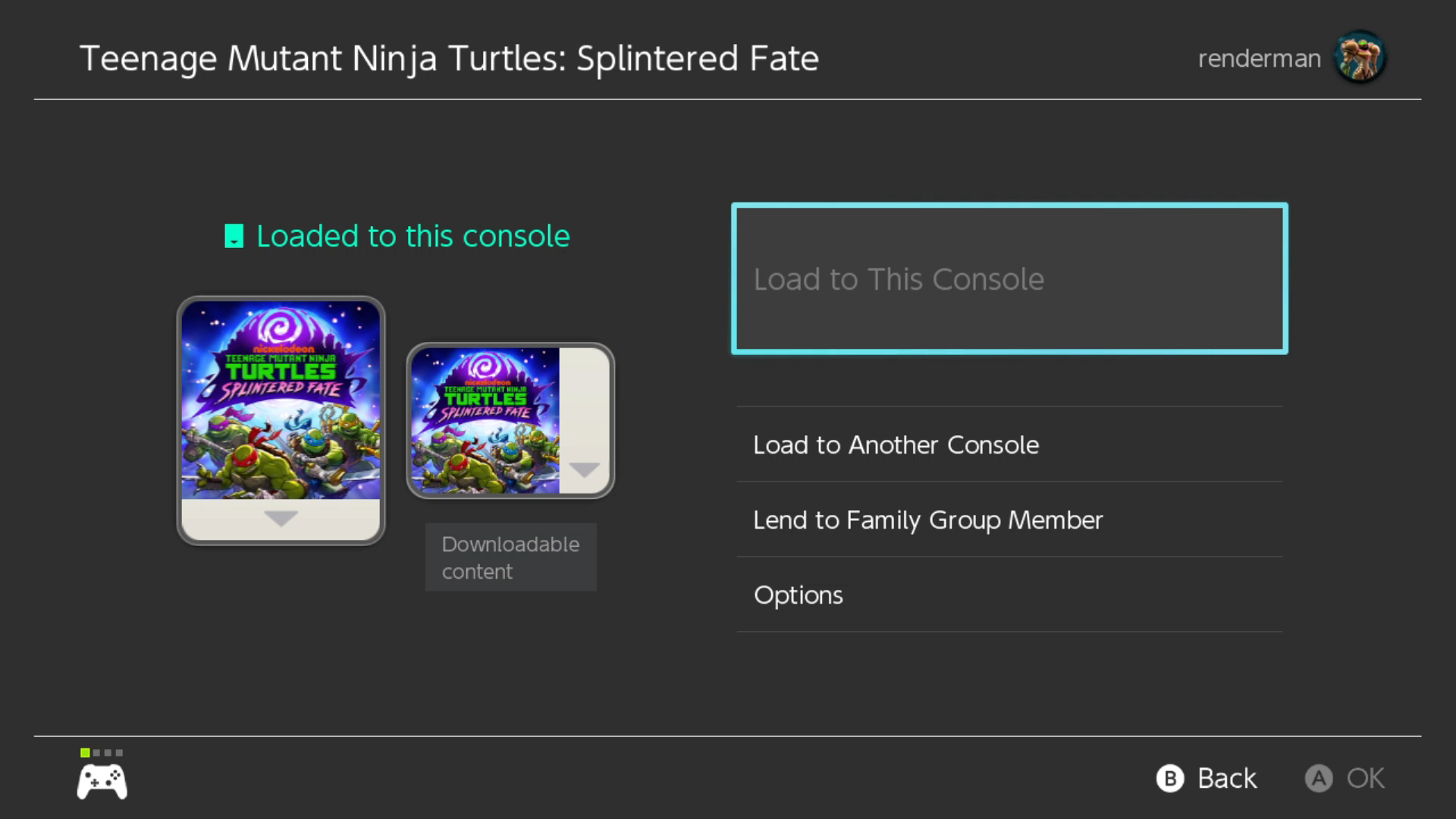Viewport: 1456px width, 819px height.
Task: Click the renderman username text
Action: point(1259,58)
